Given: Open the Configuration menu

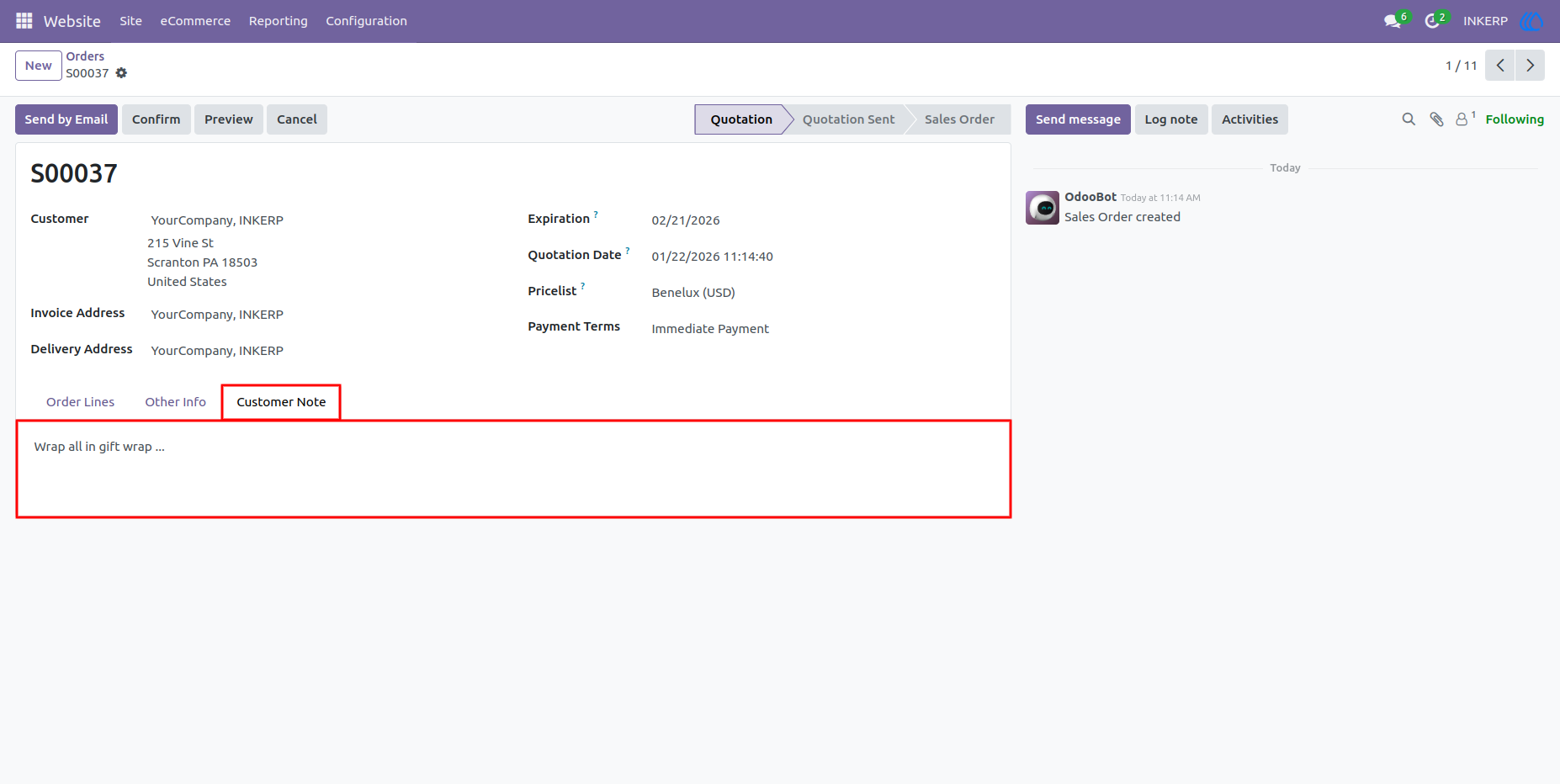Looking at the screenshot, I should pos(366,21).
